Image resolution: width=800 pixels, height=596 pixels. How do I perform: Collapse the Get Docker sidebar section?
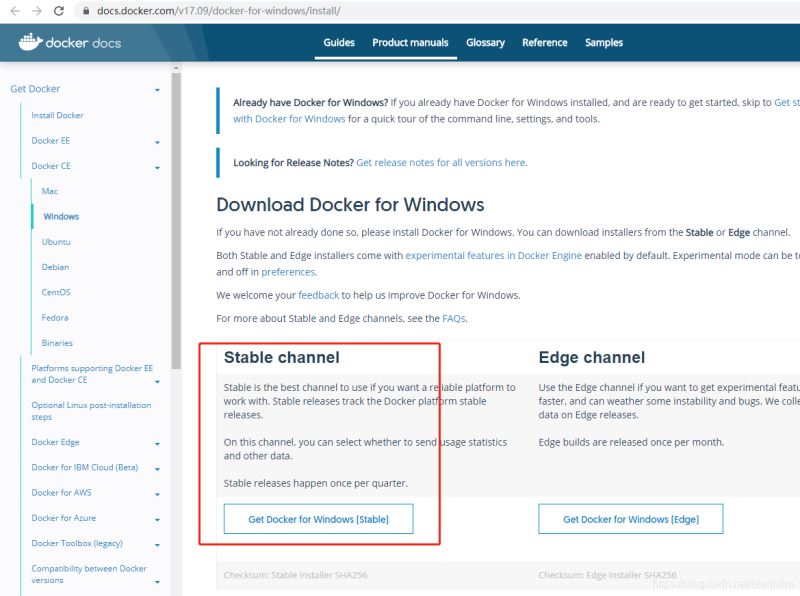(156, 89)
